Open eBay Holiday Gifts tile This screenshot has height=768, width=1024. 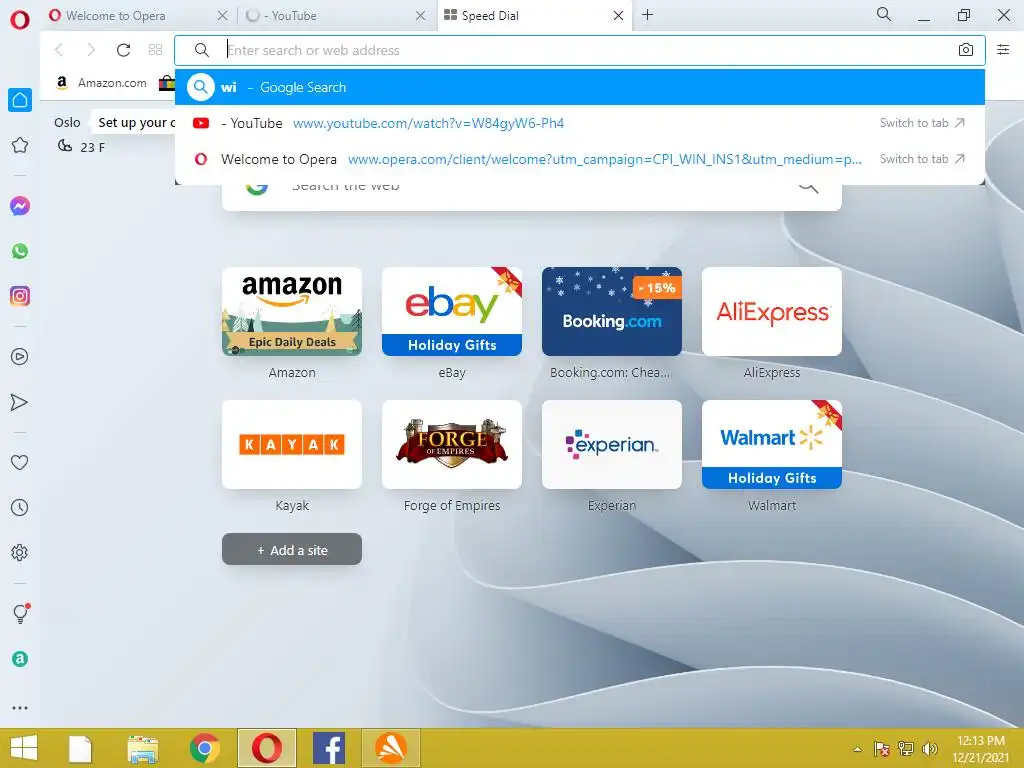452,312
